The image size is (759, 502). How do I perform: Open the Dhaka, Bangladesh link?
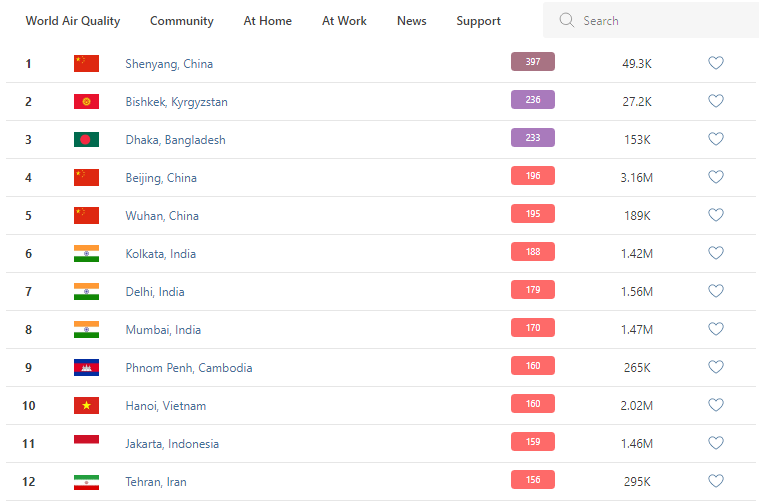175,140
